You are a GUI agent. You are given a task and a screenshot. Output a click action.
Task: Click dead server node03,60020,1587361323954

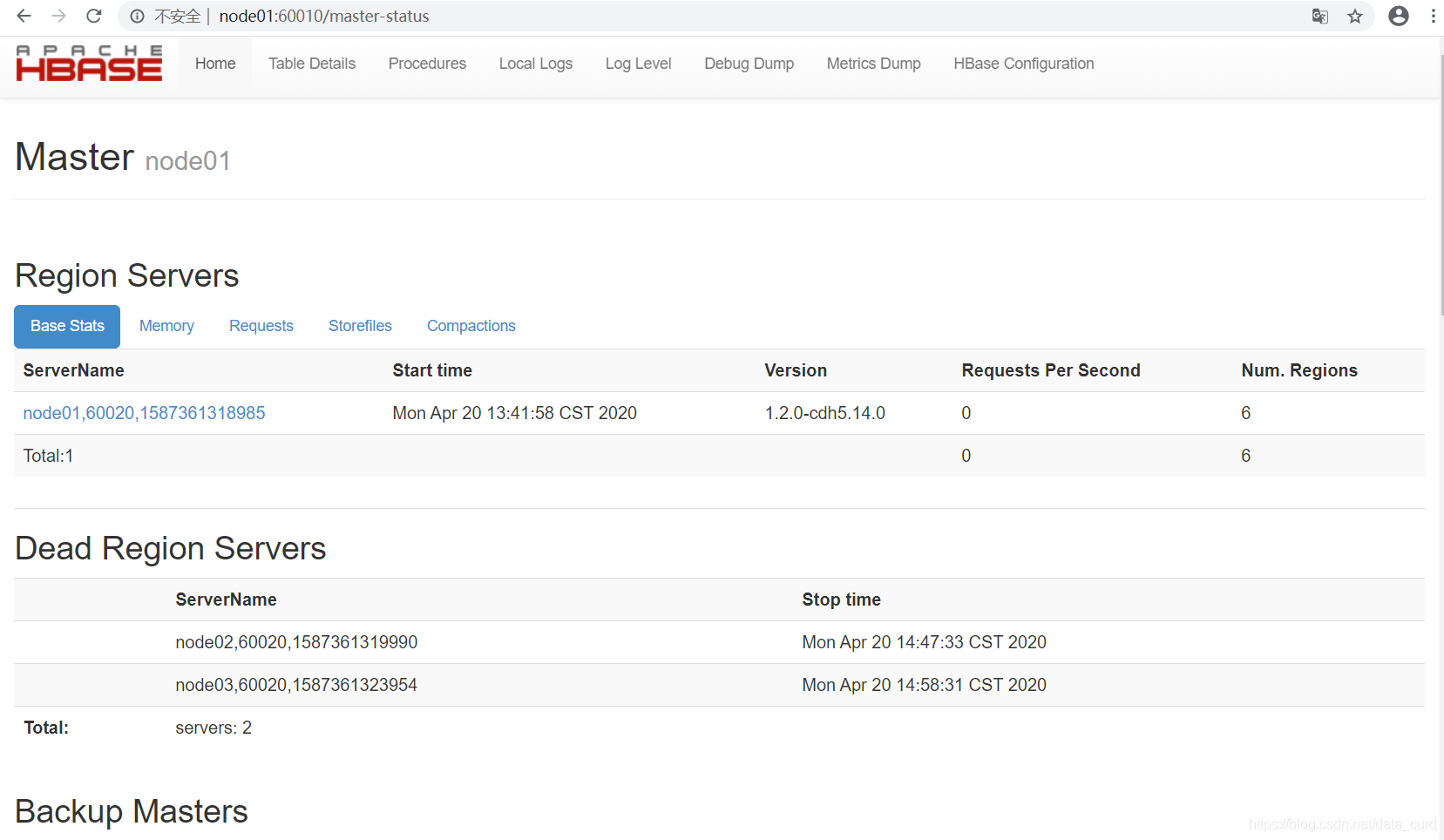point(296,685)
